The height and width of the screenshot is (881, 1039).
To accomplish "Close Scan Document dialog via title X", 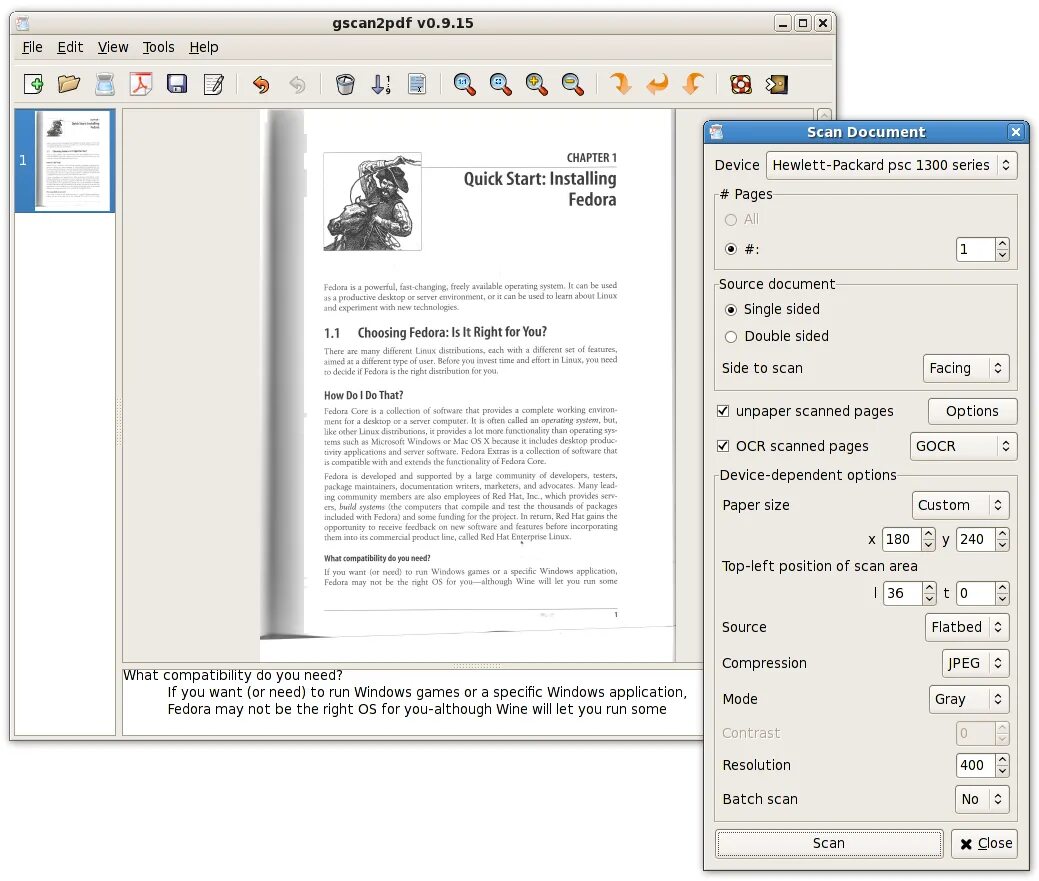I will (x=1016, y=132).
